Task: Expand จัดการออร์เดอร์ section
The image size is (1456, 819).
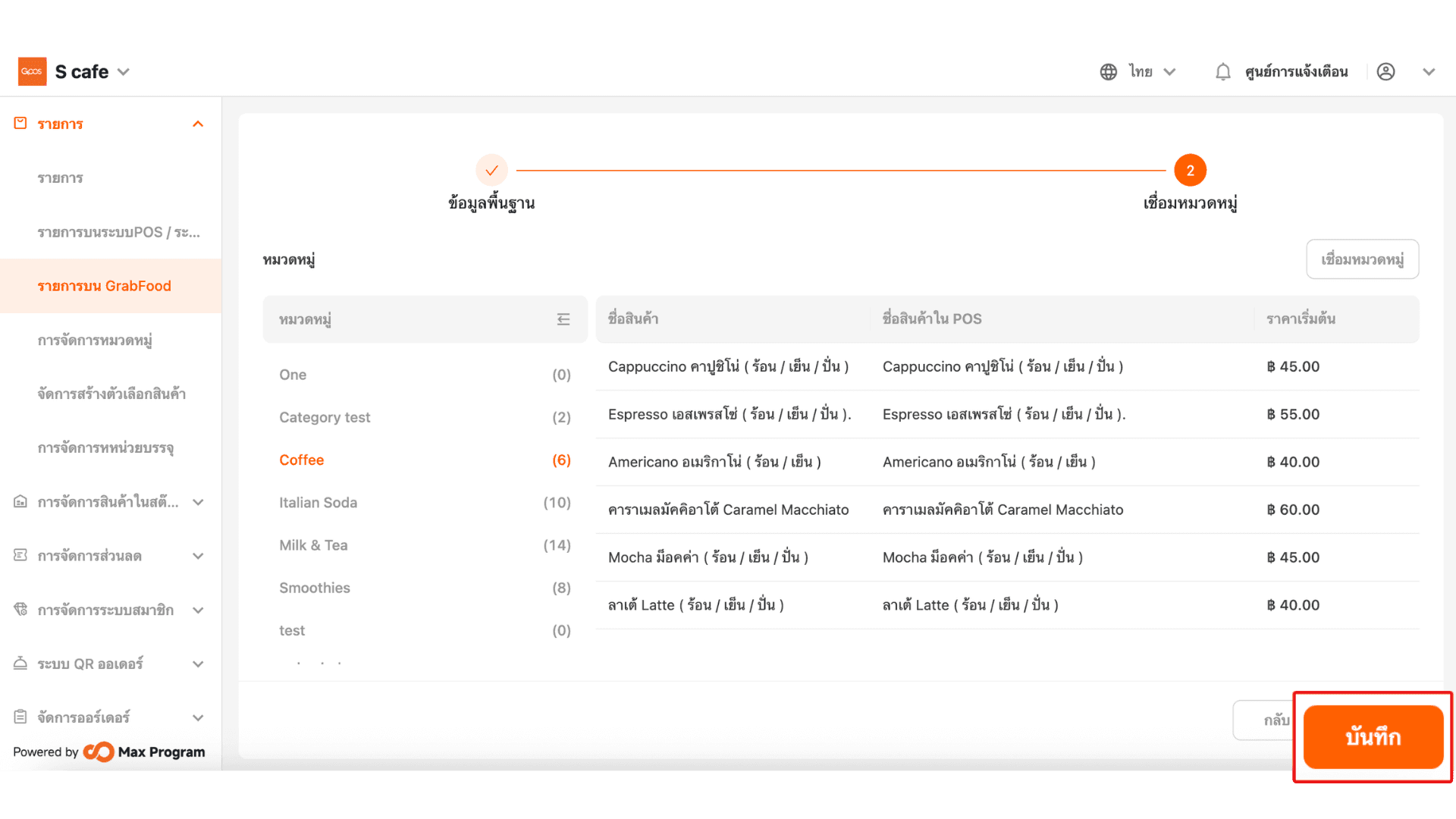Action: (x=198, y=718)
